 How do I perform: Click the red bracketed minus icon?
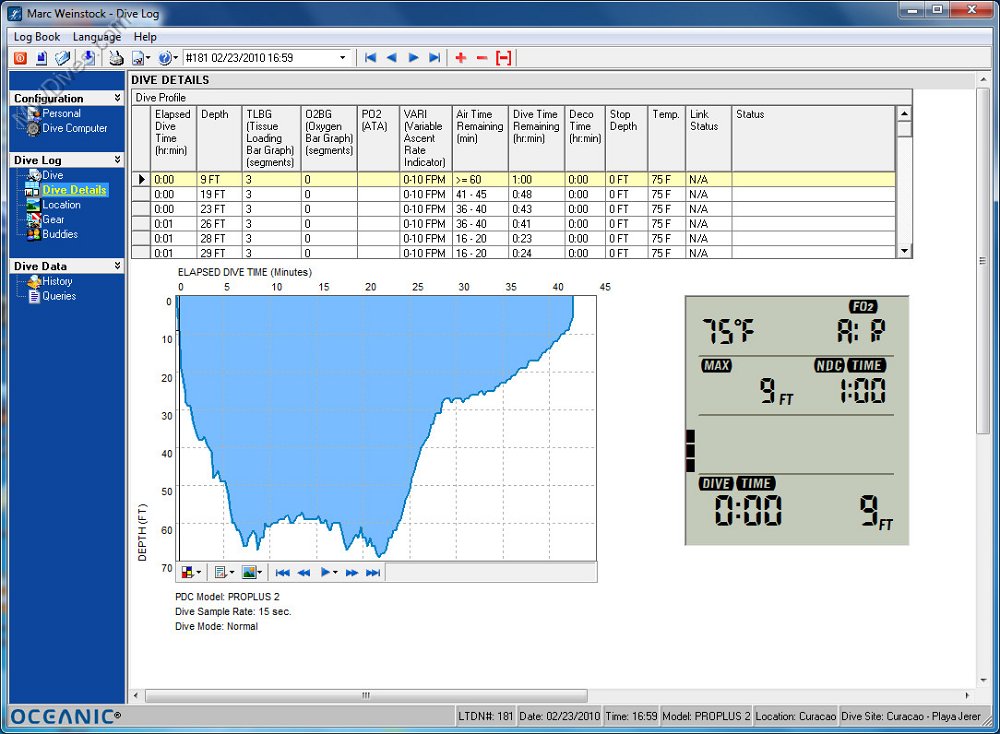coord(504,58)
